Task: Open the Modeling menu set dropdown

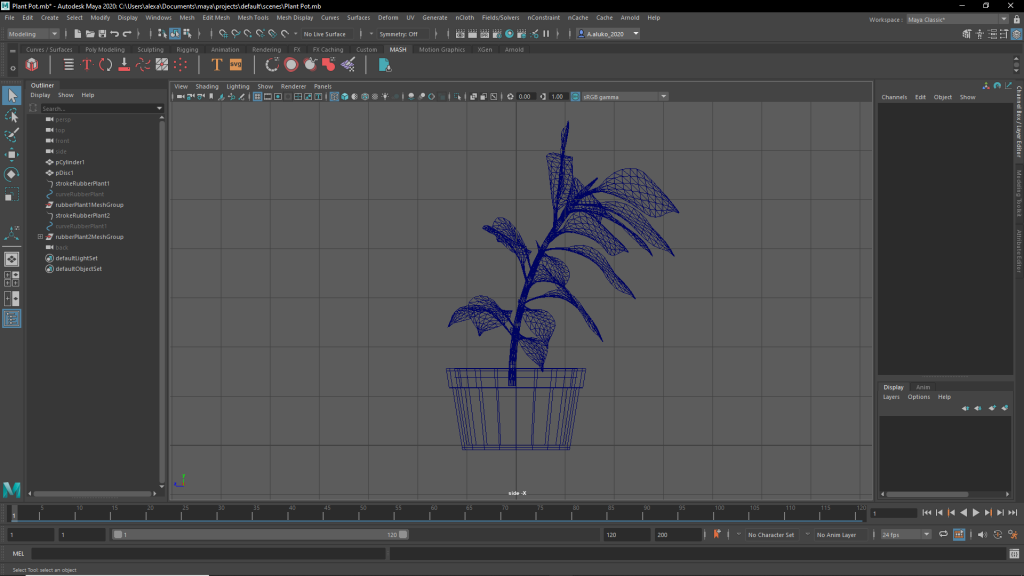Action: pos(35,34)
